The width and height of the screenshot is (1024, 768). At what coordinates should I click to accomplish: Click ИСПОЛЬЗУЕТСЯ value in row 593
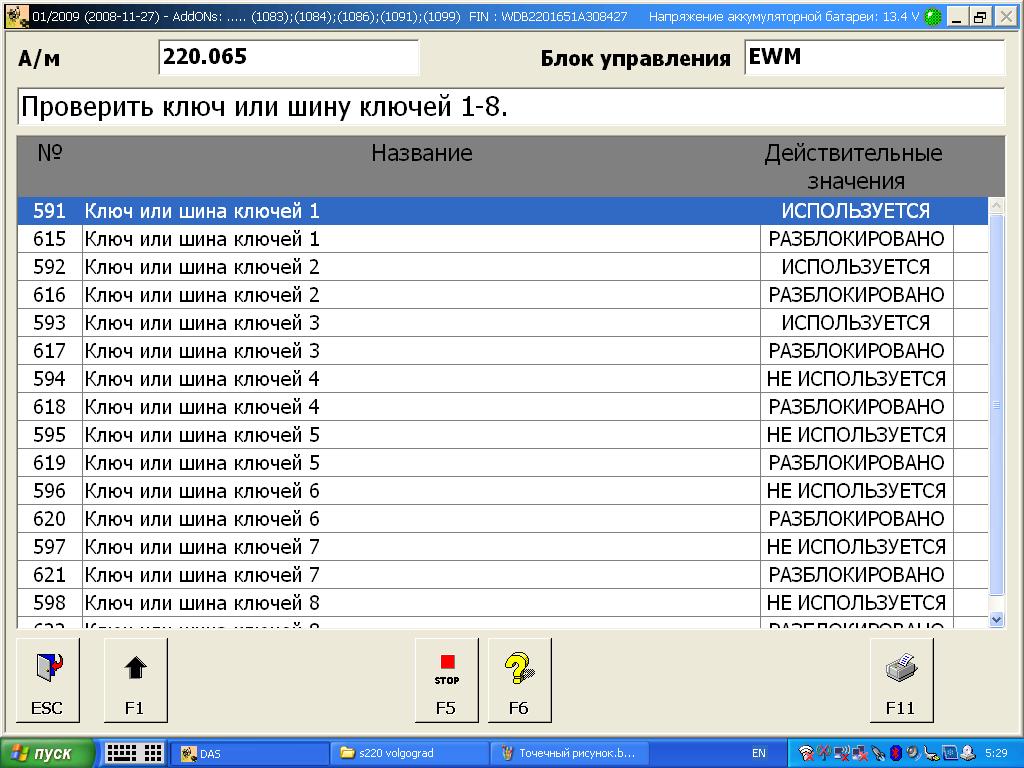(856, 323)
